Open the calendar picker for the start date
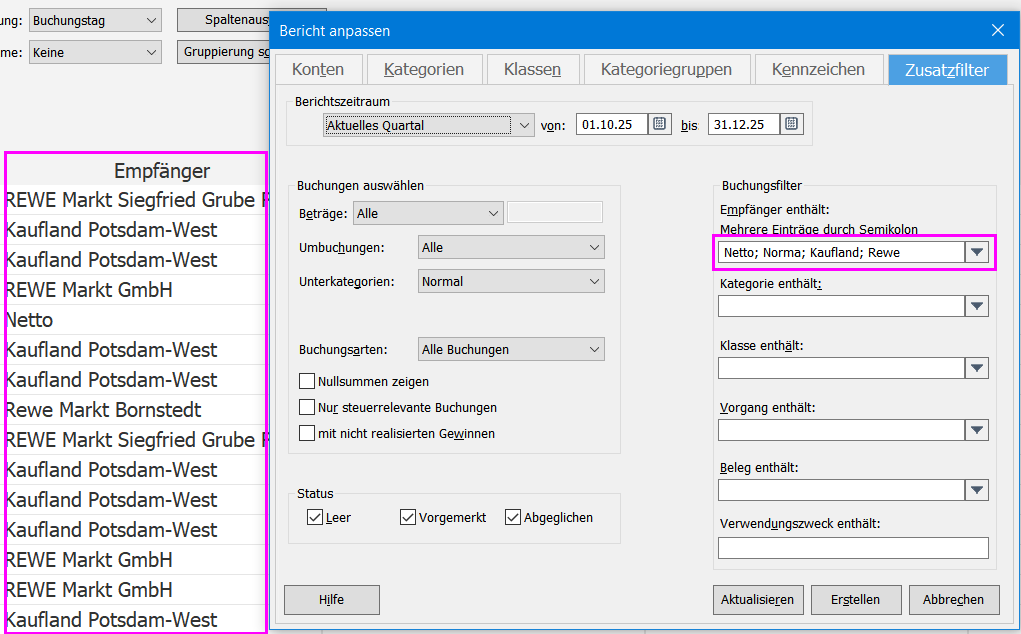Image resolution: width=1021 pixels, height=634 pixels. (659, 124)
